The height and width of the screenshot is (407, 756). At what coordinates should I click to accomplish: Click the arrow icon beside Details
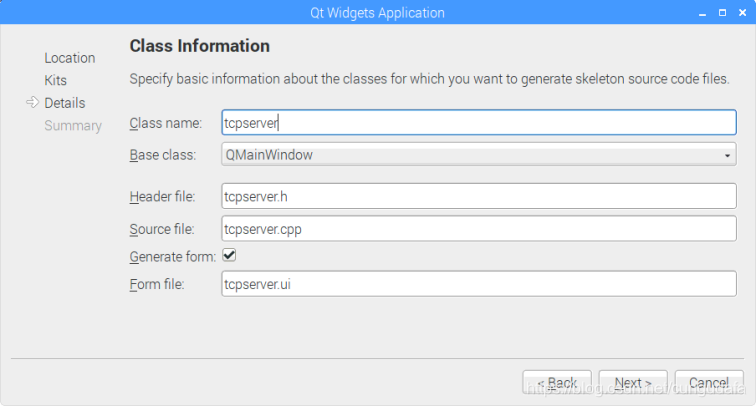pyautogui.click(x=32, y=102)
